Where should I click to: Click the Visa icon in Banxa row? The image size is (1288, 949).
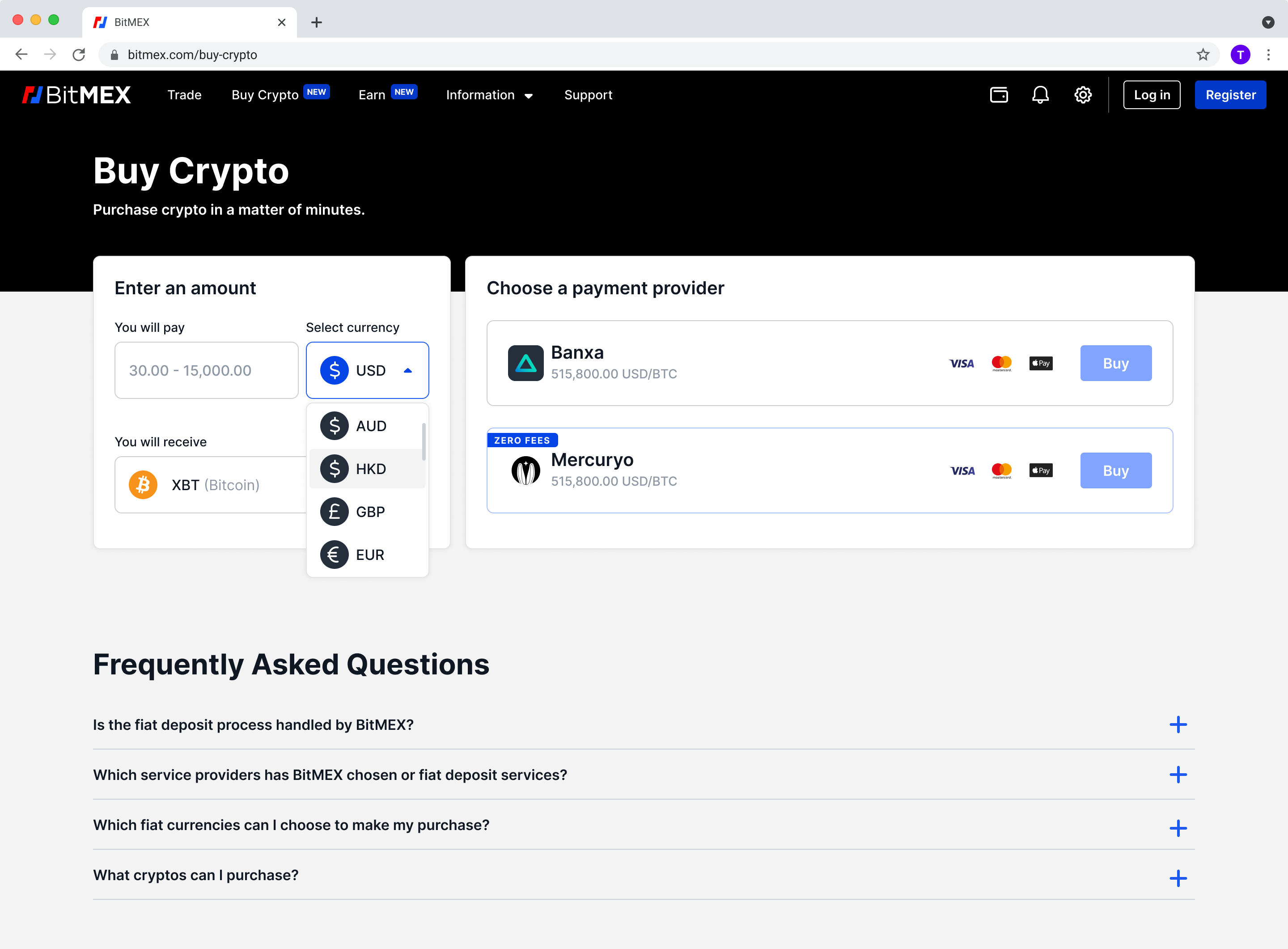point(962,363)
